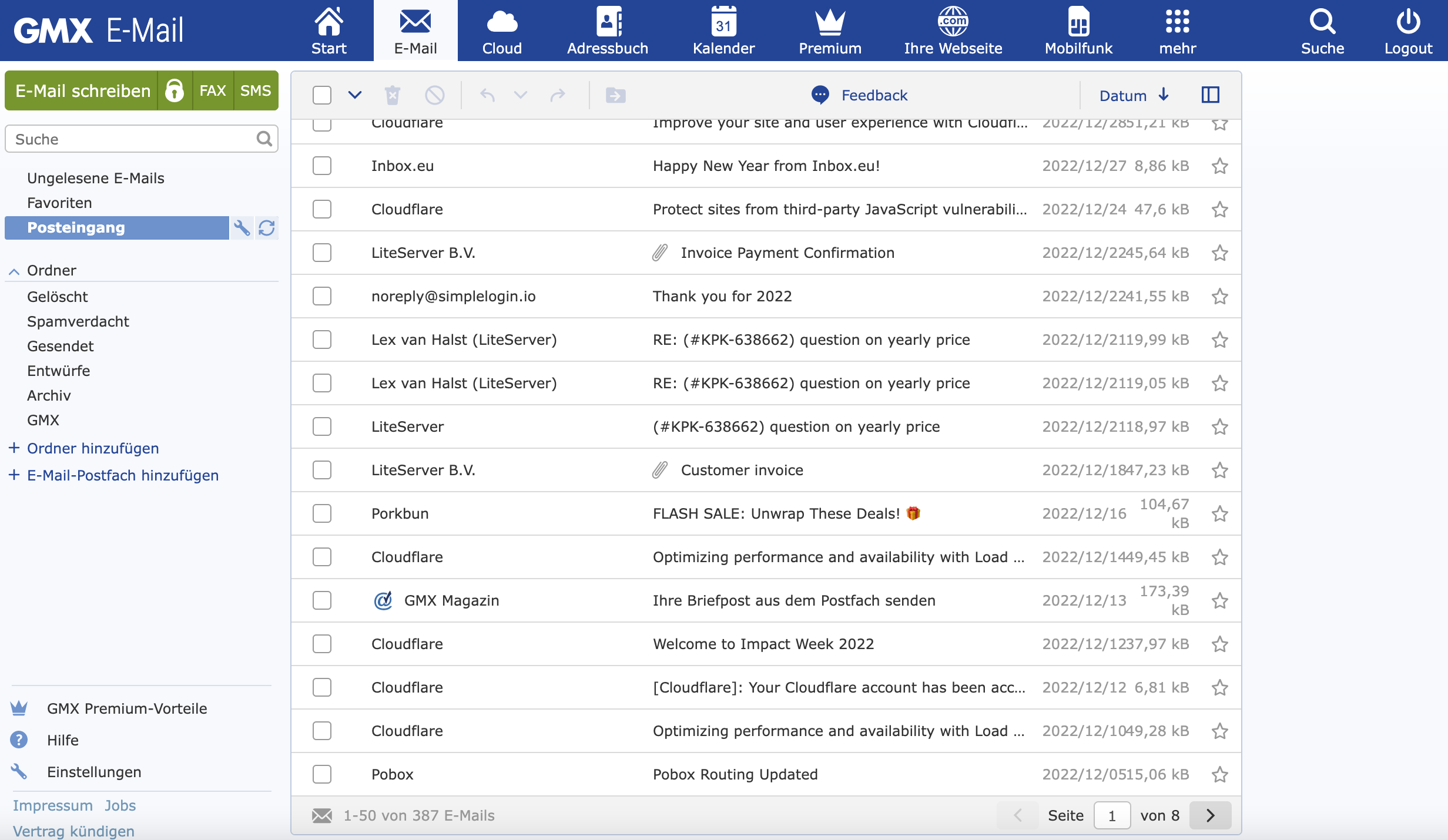Click Ordner hinzufügen link
This screenshot has width=1448, height=840.
click(93, 448)
